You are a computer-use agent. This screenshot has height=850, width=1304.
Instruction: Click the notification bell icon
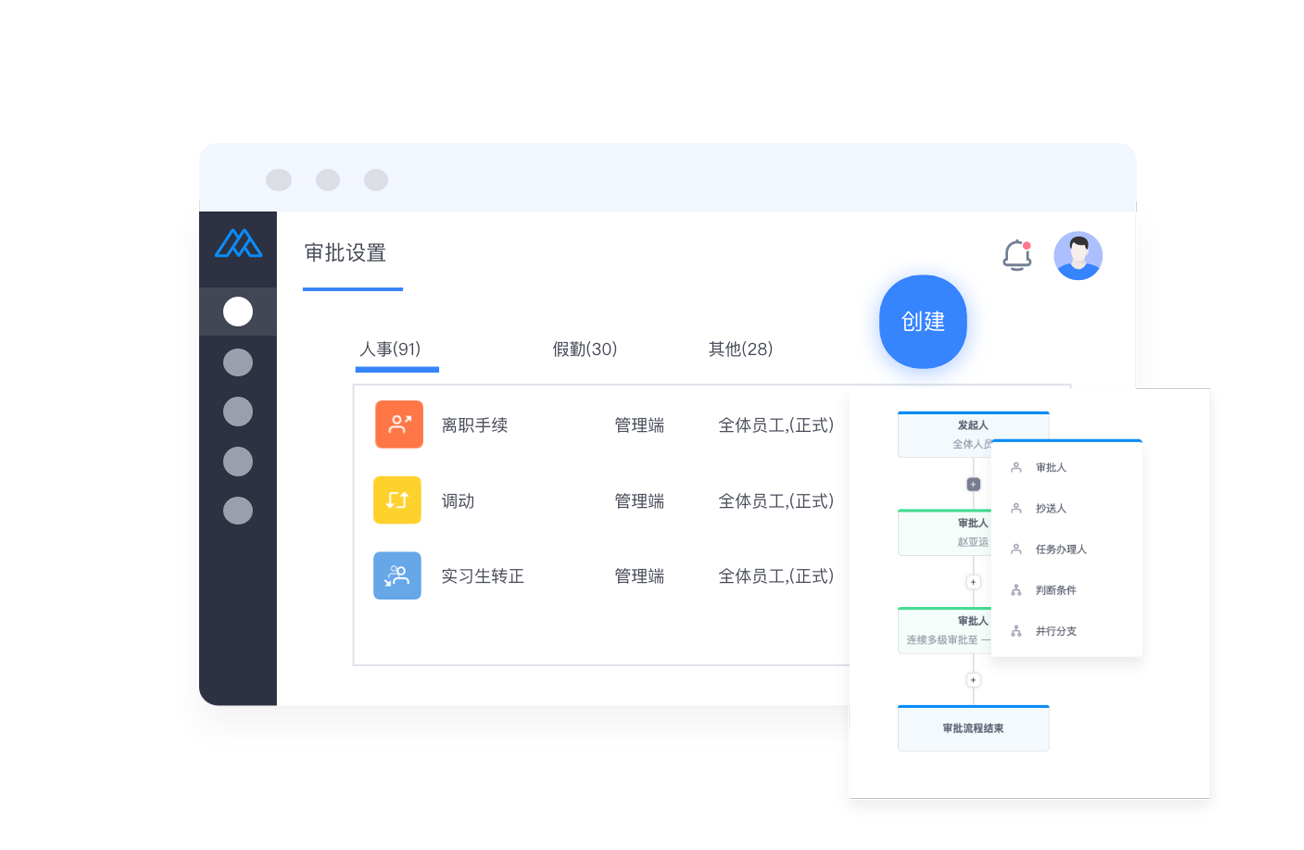1016,256
